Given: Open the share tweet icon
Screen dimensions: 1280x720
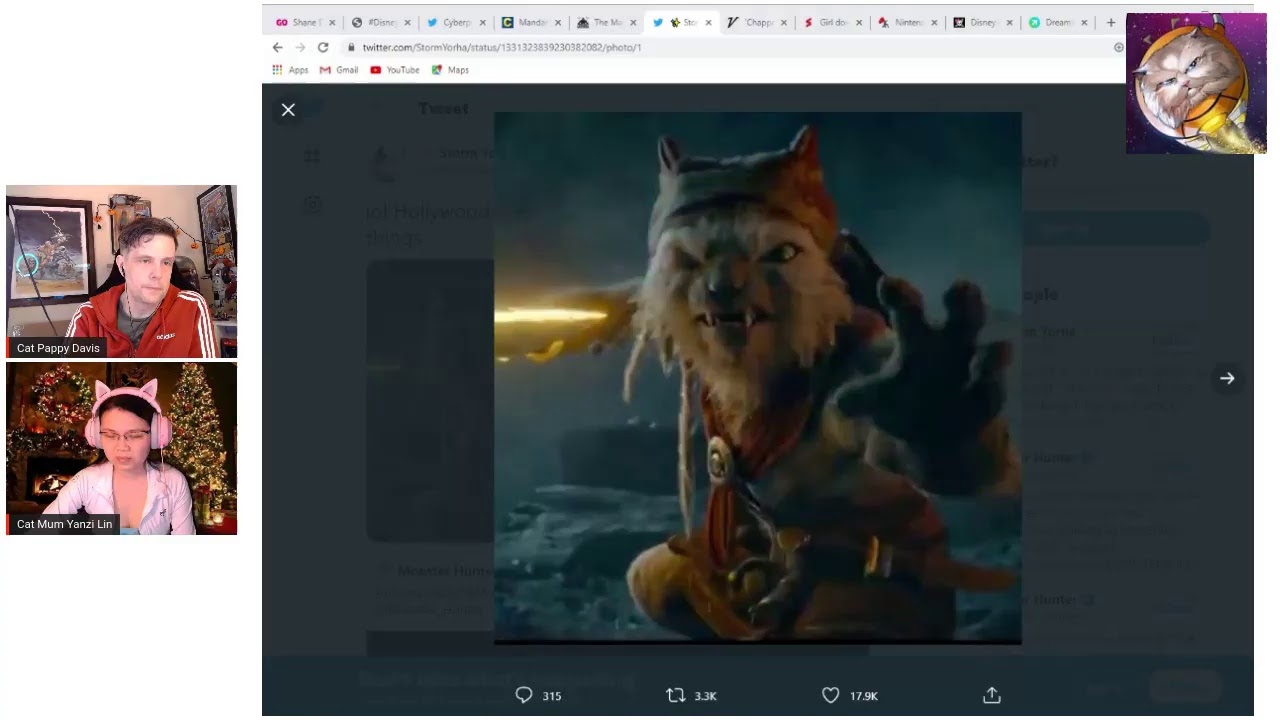Looking at the screenshot, I should point(992,695).
